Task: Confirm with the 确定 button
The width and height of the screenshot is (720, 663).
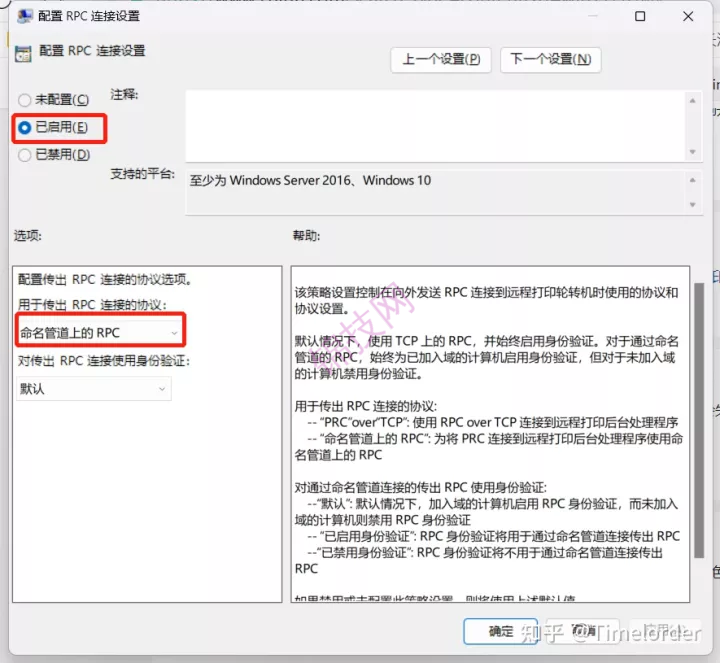Action: [501, 631]
